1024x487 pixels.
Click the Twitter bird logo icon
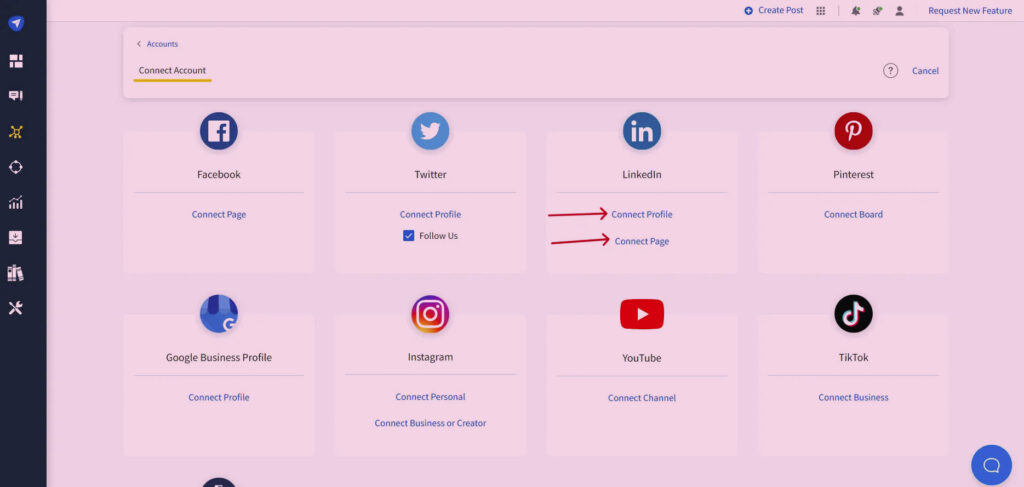click(430, 131)
